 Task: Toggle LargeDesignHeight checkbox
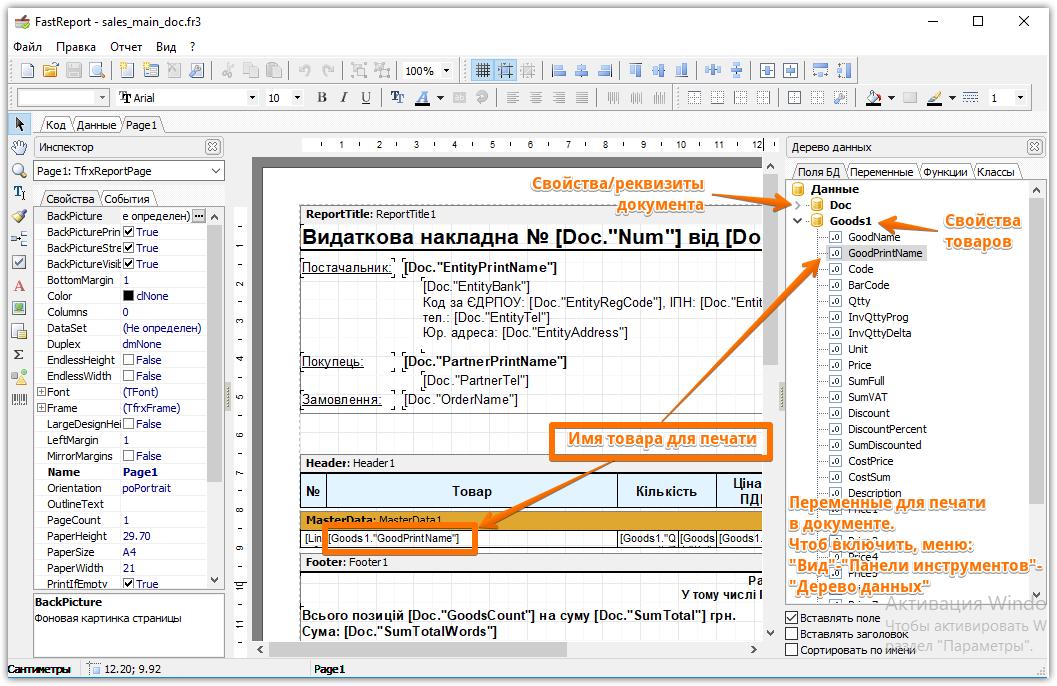(x=129, y=424)
